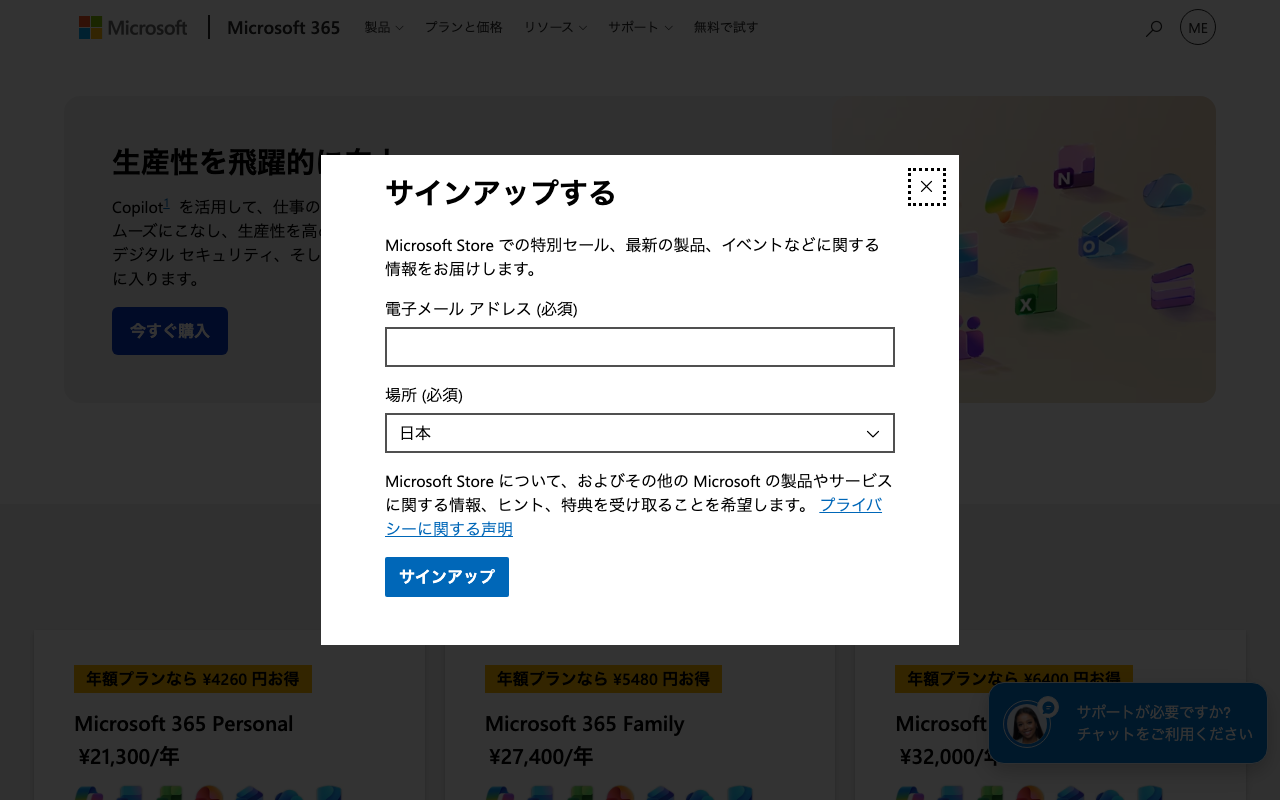1280x800 pixels.
Task: Click 無料で試す in the navigation bar
Action: click(726, 27)
